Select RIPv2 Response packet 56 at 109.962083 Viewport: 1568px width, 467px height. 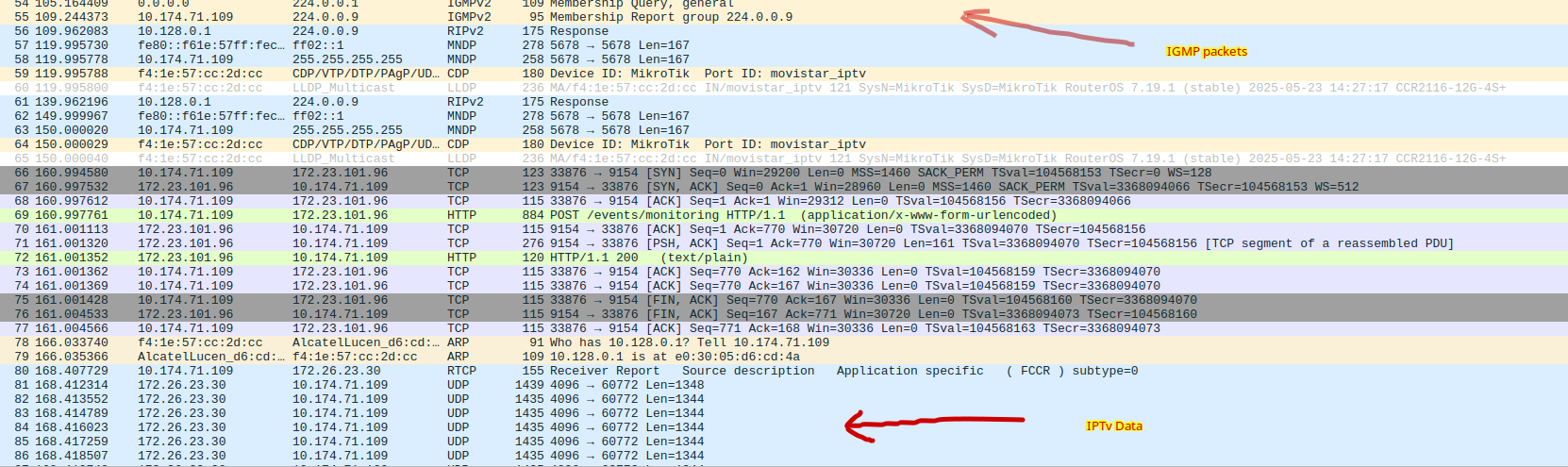click(x=784, y=31)
